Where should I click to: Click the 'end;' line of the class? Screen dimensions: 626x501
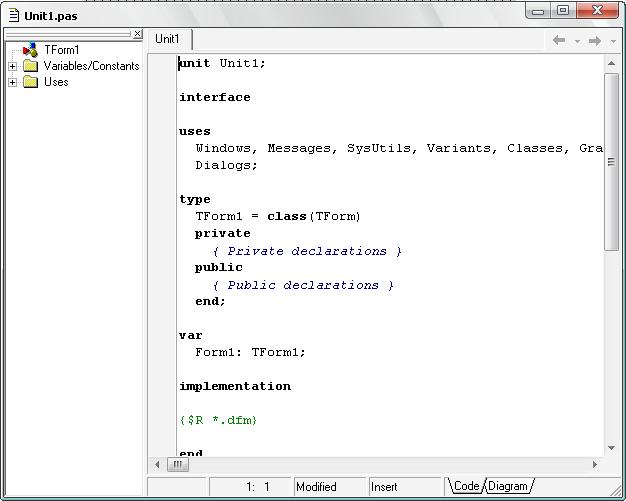tap(210, 301)
